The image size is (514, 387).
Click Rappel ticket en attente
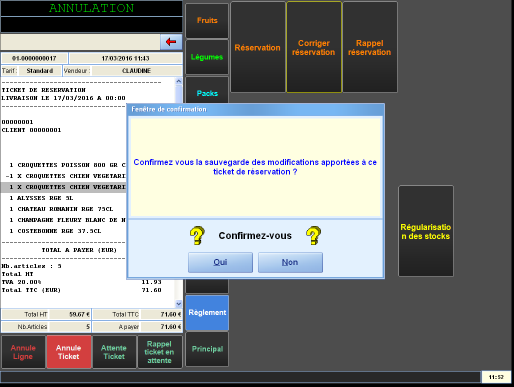[159, 352]
